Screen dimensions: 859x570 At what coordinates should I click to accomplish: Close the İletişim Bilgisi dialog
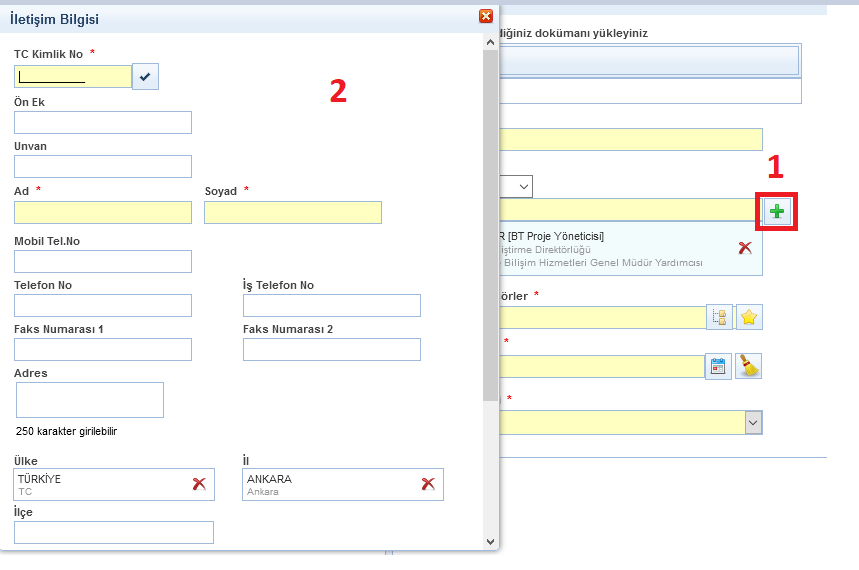[x=486, y=16]
